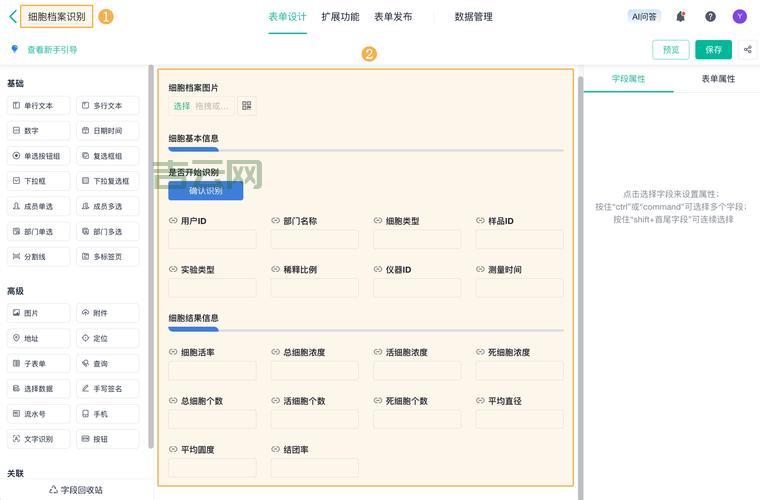Add a 成员单选 component
The image size is (760, 500).
[x=38, y=206]
